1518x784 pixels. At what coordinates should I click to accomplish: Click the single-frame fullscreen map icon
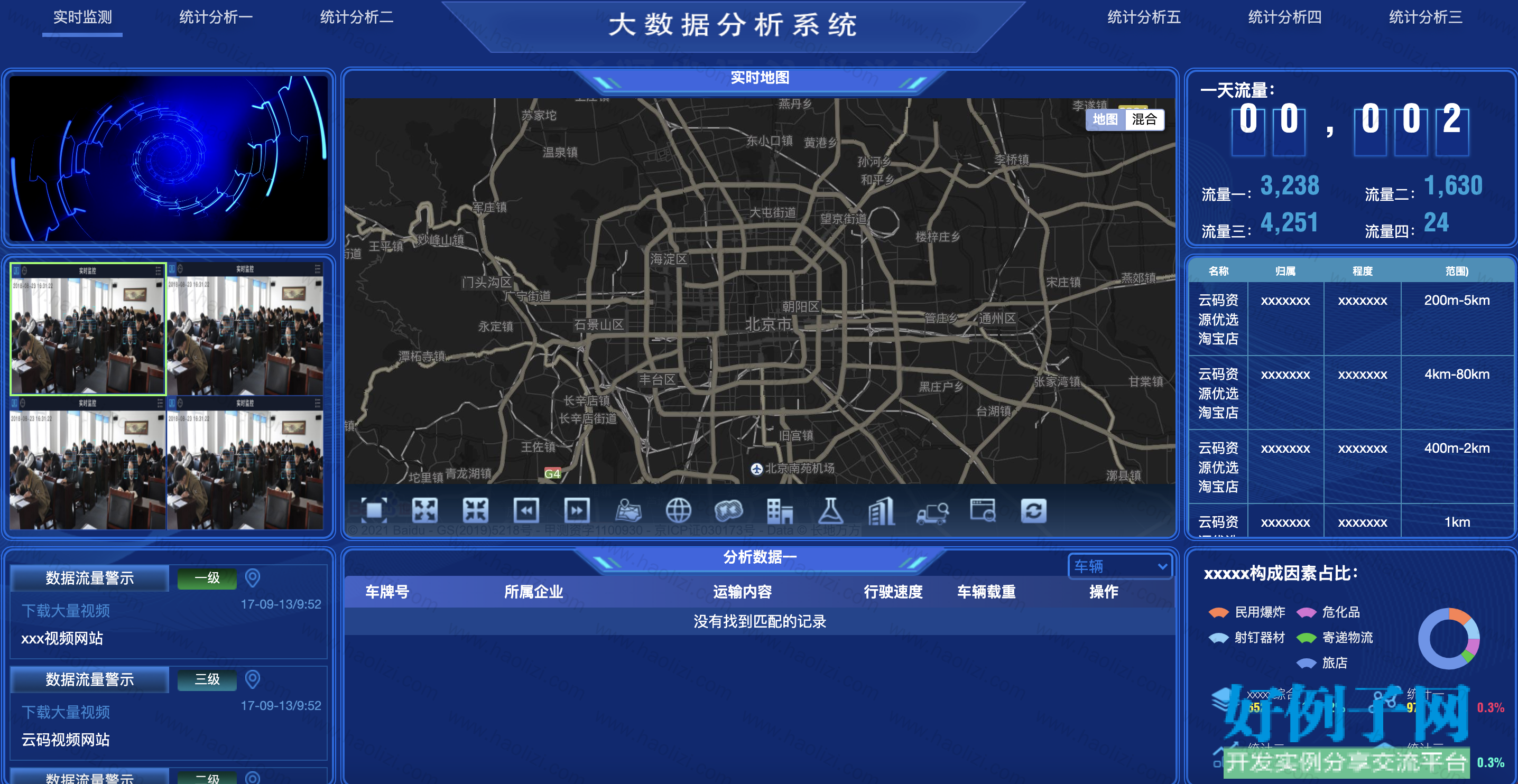(374, 510)
